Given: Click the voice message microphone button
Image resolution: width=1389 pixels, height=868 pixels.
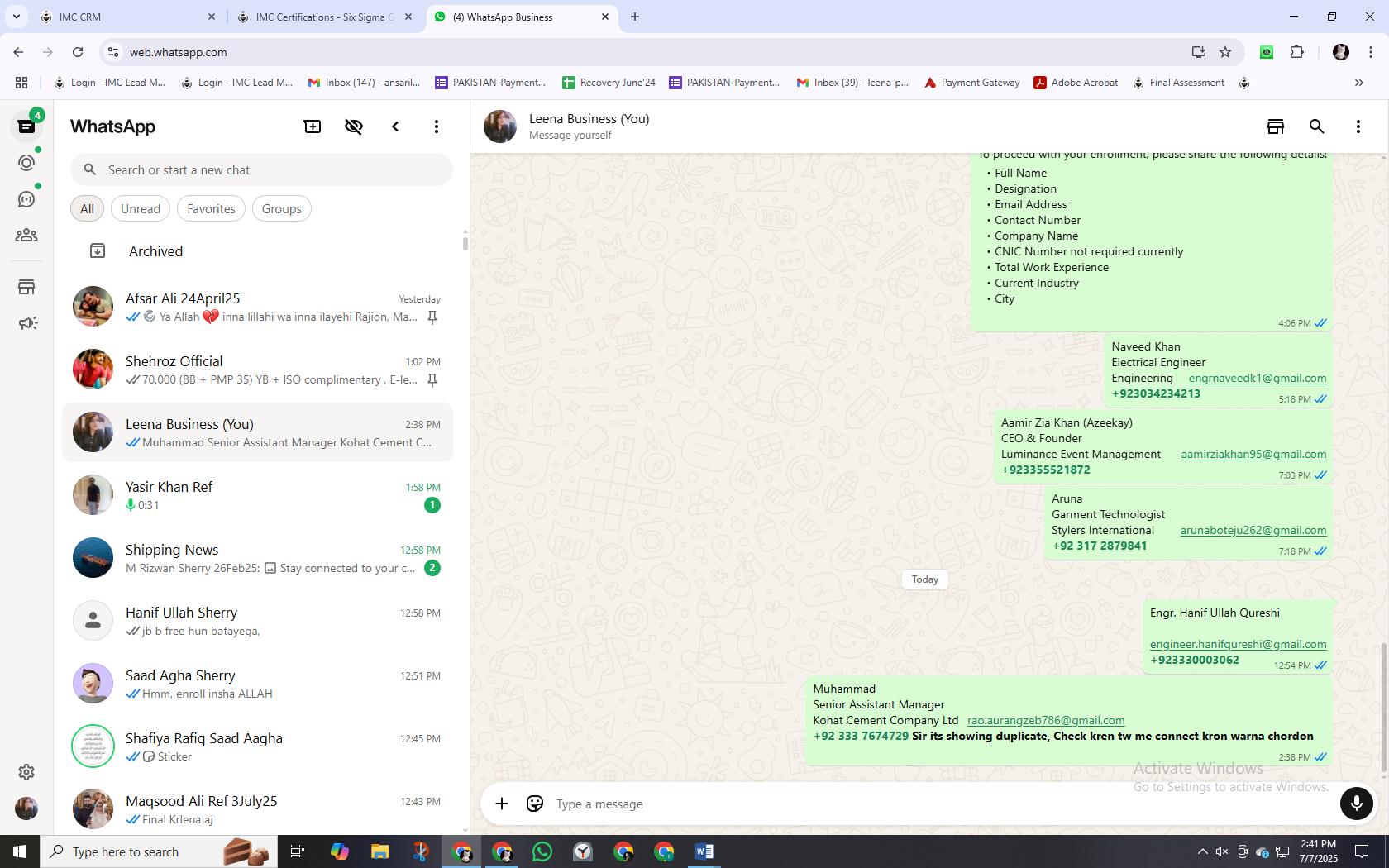Looking at the screenshot, I should (1356, 804).
